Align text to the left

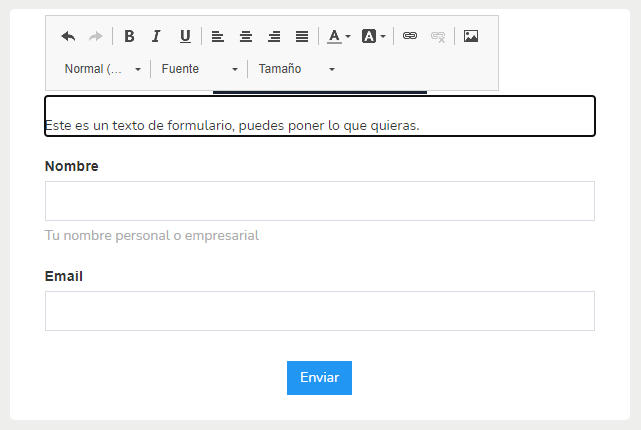click(x=217, y=36)
